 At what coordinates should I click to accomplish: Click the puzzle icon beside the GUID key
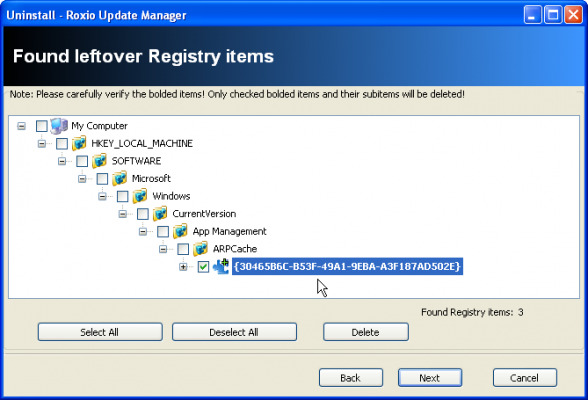[x=221, y=266]
